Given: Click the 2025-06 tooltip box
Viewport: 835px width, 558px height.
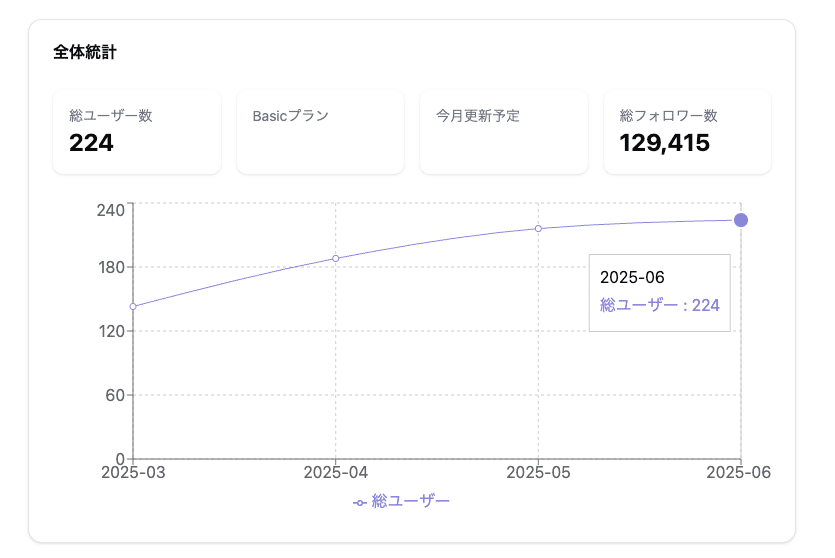Looking at the screenshot, I should (659, 292).
